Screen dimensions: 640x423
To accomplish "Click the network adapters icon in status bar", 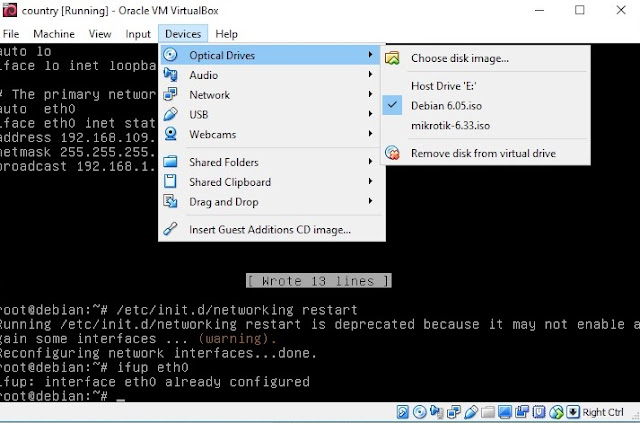I will [x=454, y=412].
